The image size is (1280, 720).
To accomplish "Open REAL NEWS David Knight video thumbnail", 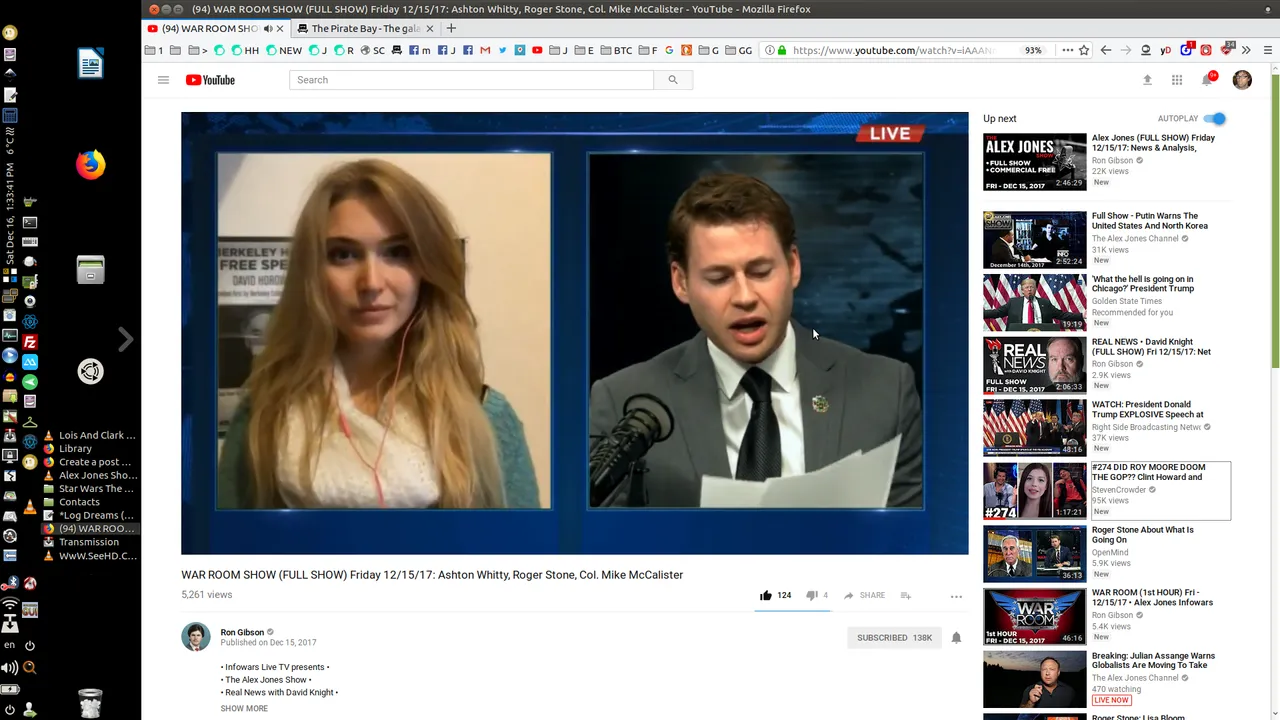I will click(x=1034, y=365).
